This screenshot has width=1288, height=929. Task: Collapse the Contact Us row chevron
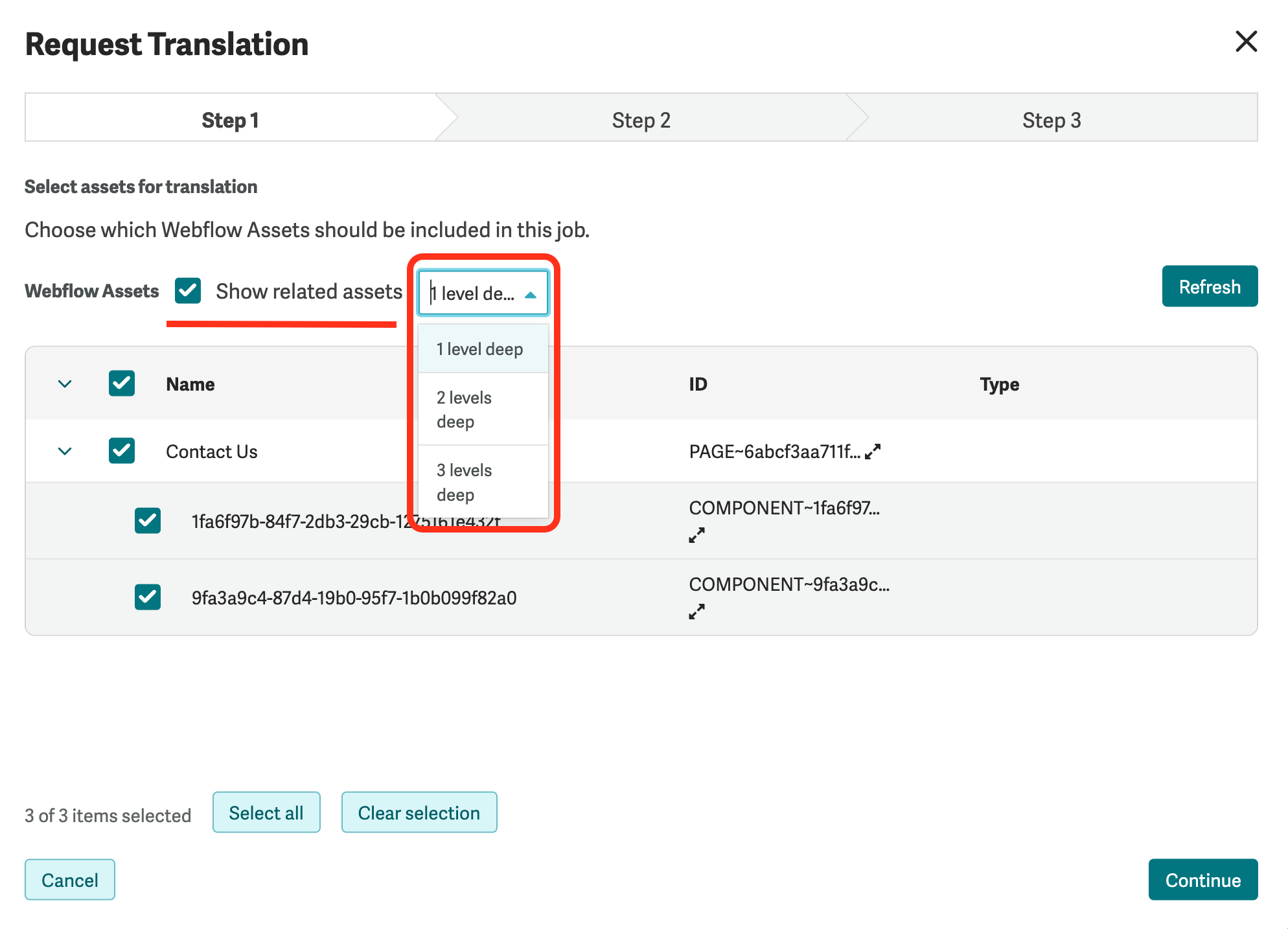[x=65, y=451]
